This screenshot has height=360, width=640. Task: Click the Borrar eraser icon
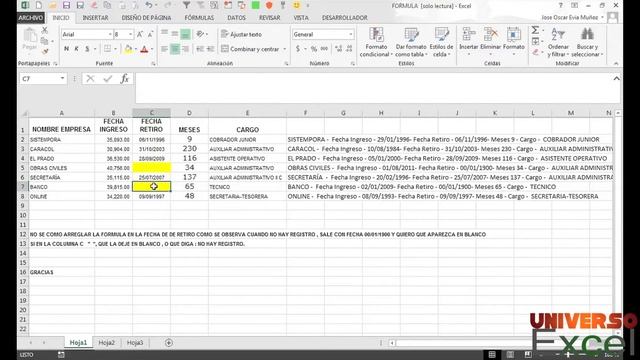536,52
